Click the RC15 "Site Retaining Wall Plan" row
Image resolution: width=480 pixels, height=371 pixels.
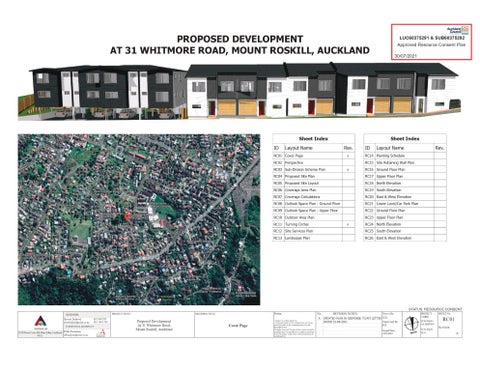[405, 163]
